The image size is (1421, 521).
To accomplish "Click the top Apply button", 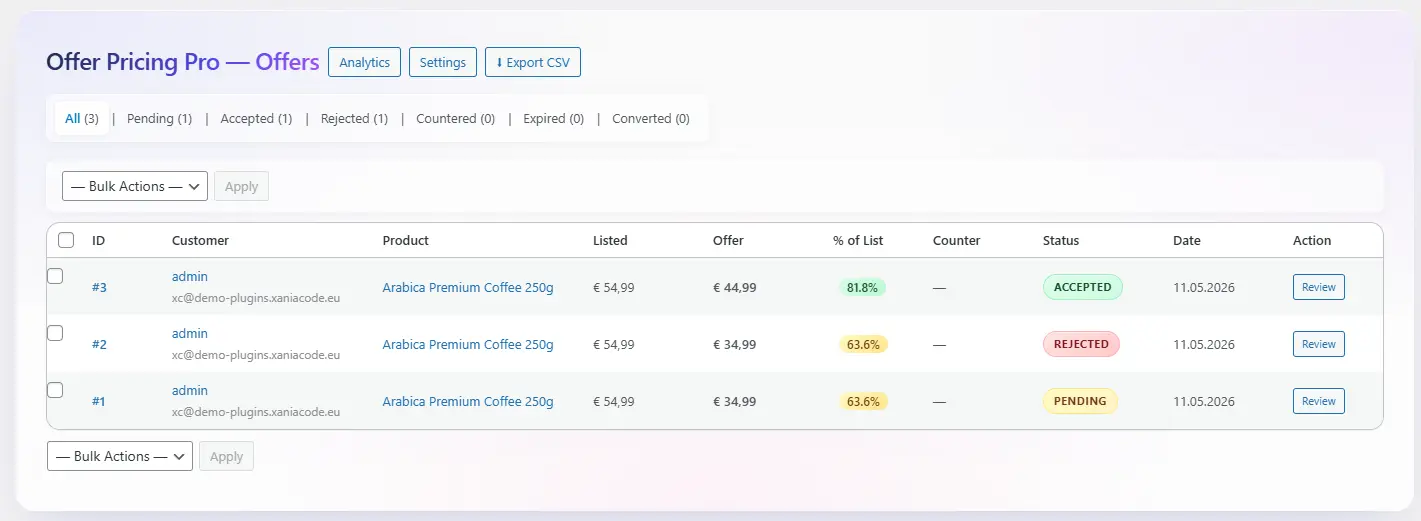I will click(241, 186).
